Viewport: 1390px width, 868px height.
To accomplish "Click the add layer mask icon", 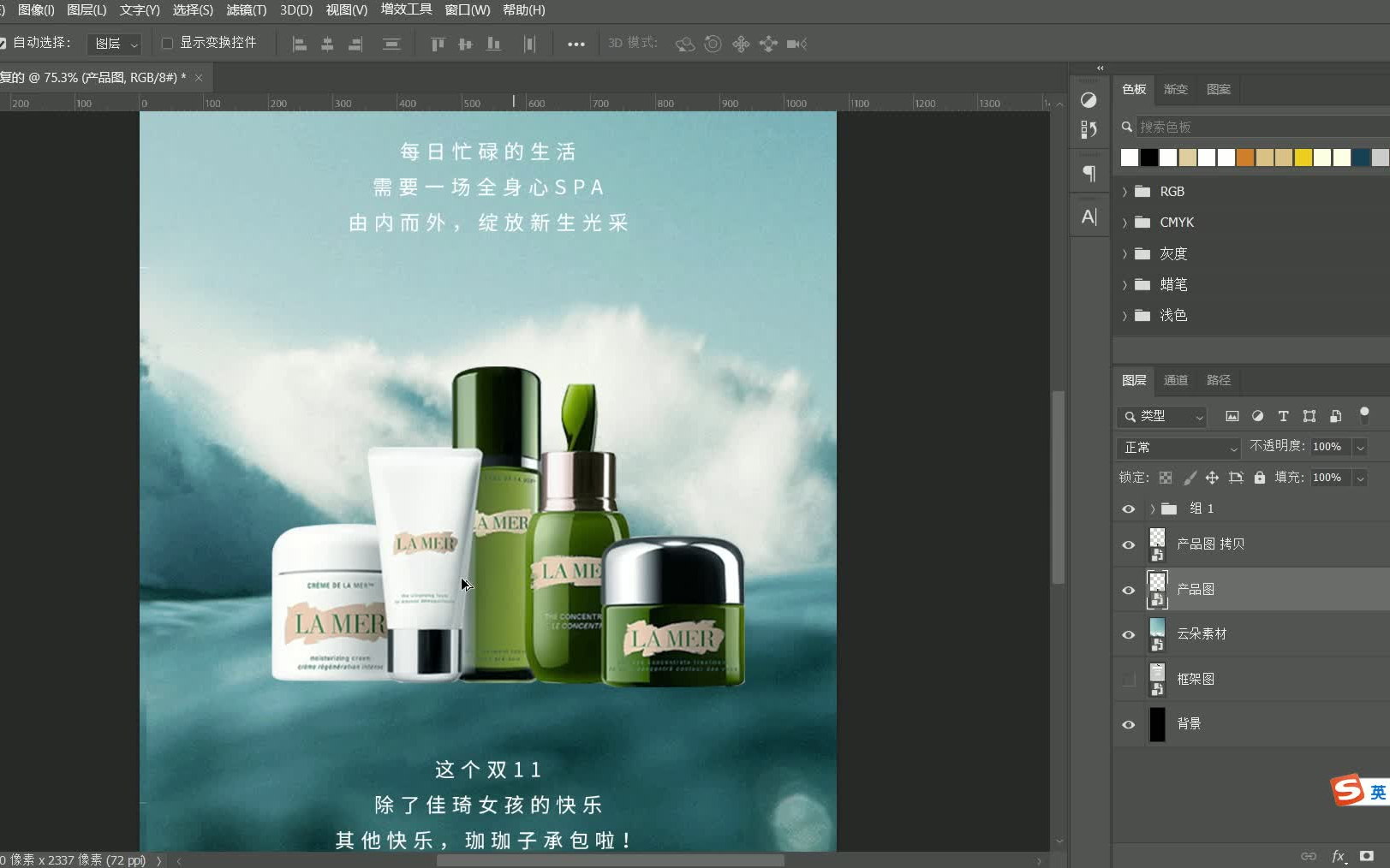I will click(x=1367, y=856).
